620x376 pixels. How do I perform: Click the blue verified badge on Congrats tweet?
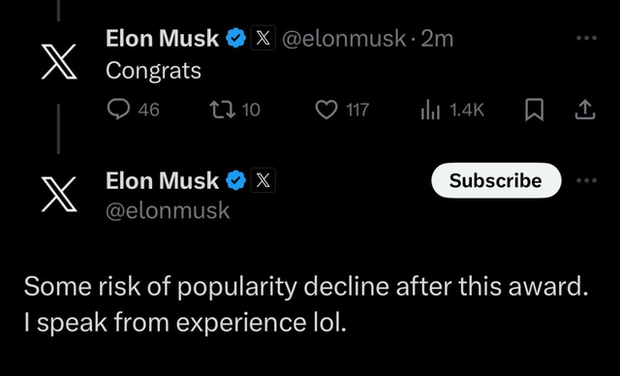coord(236,38)
